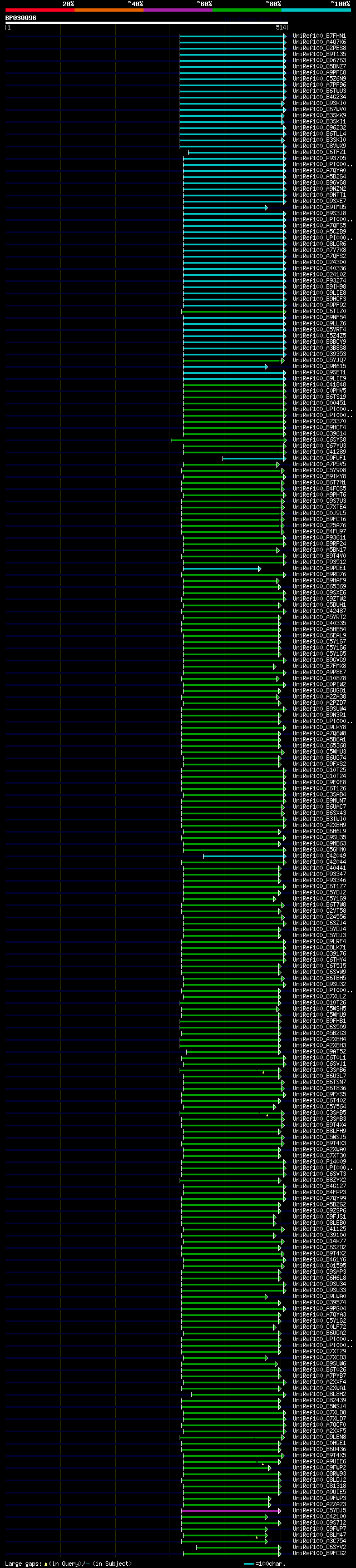Image resolution: width=356 pixels, height=1568 pixels.
Task: Choose hit UniRef100_B9SUW4
Action: (x=319, y=709)
